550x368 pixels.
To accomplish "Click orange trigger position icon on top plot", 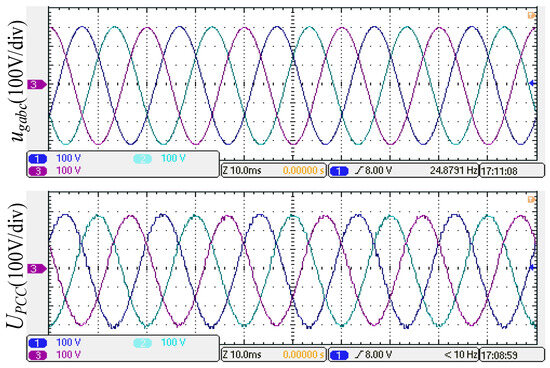I will click(x=531, y=15).
